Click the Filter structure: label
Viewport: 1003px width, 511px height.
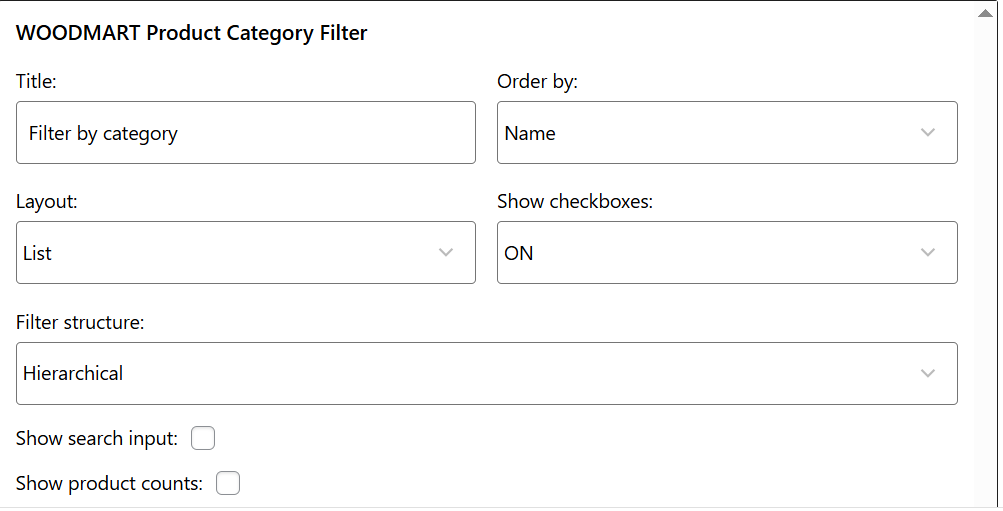pos(80,322)
